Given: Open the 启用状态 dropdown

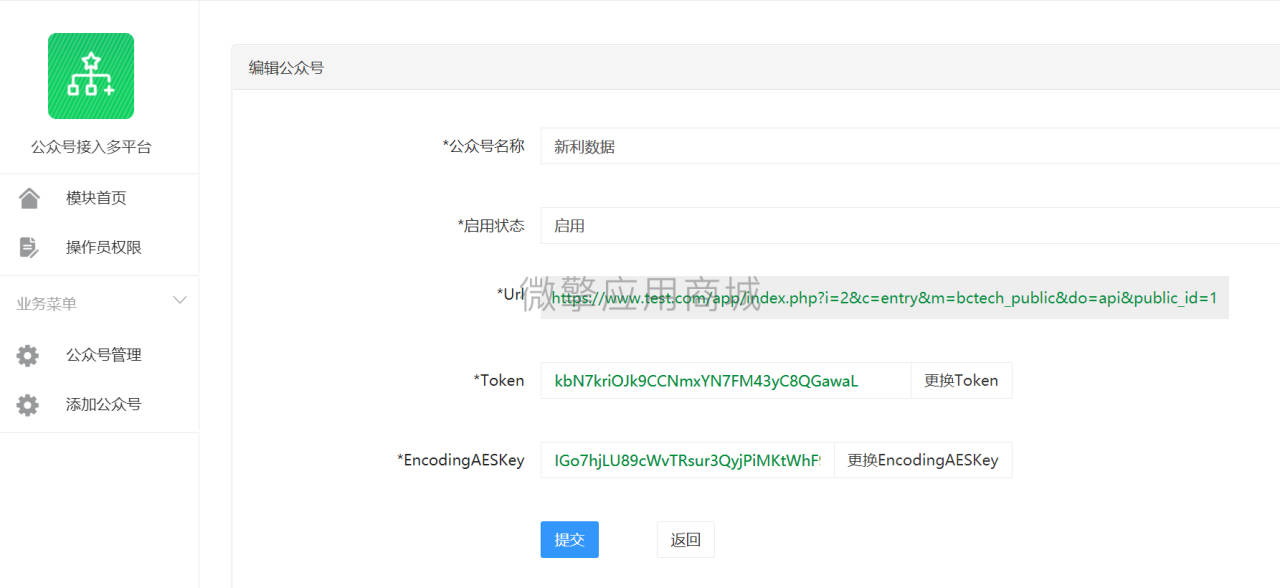Looking at the screenshot, I should (910, 225).
